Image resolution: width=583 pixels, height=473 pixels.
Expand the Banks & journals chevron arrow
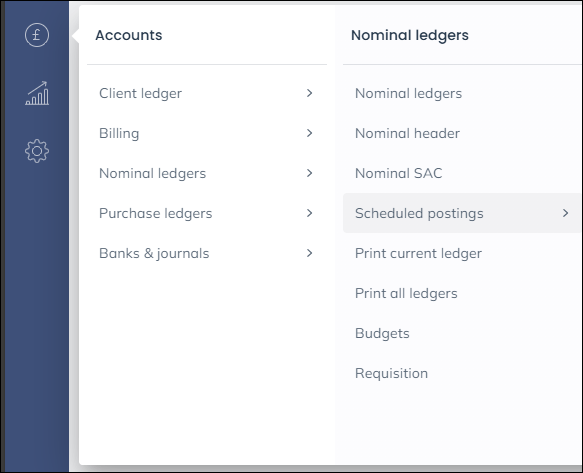[309, 253]
